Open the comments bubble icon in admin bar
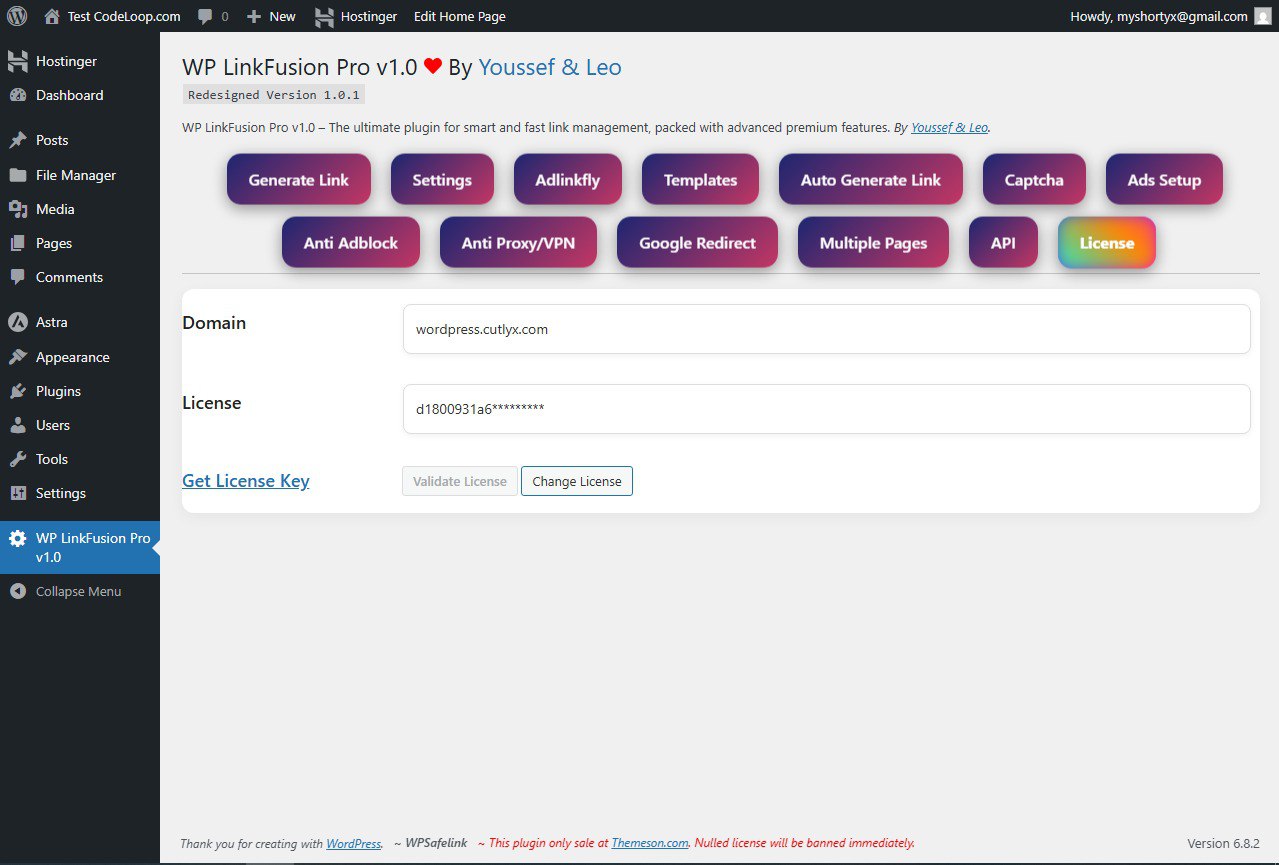1279x865 pixels. click(205, 17)
